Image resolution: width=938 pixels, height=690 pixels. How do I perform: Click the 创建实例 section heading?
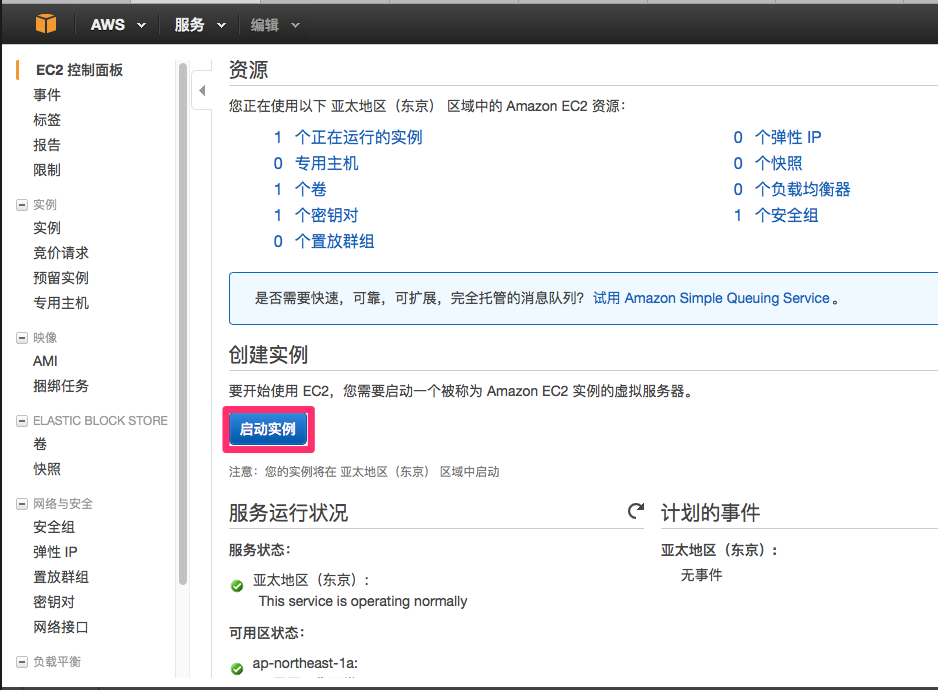(268, 355)
